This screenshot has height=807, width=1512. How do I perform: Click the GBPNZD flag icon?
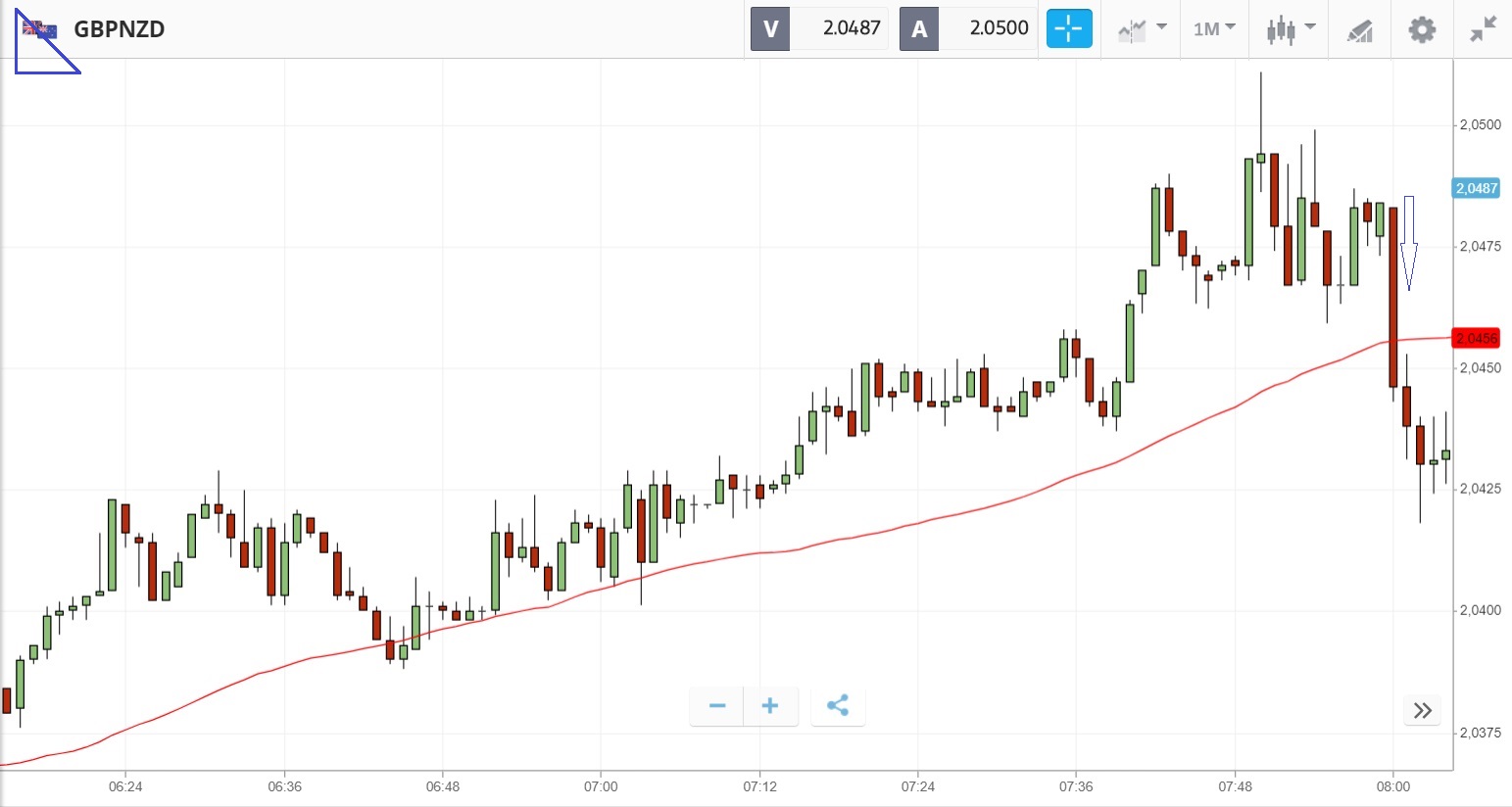[x=39, y=29]
